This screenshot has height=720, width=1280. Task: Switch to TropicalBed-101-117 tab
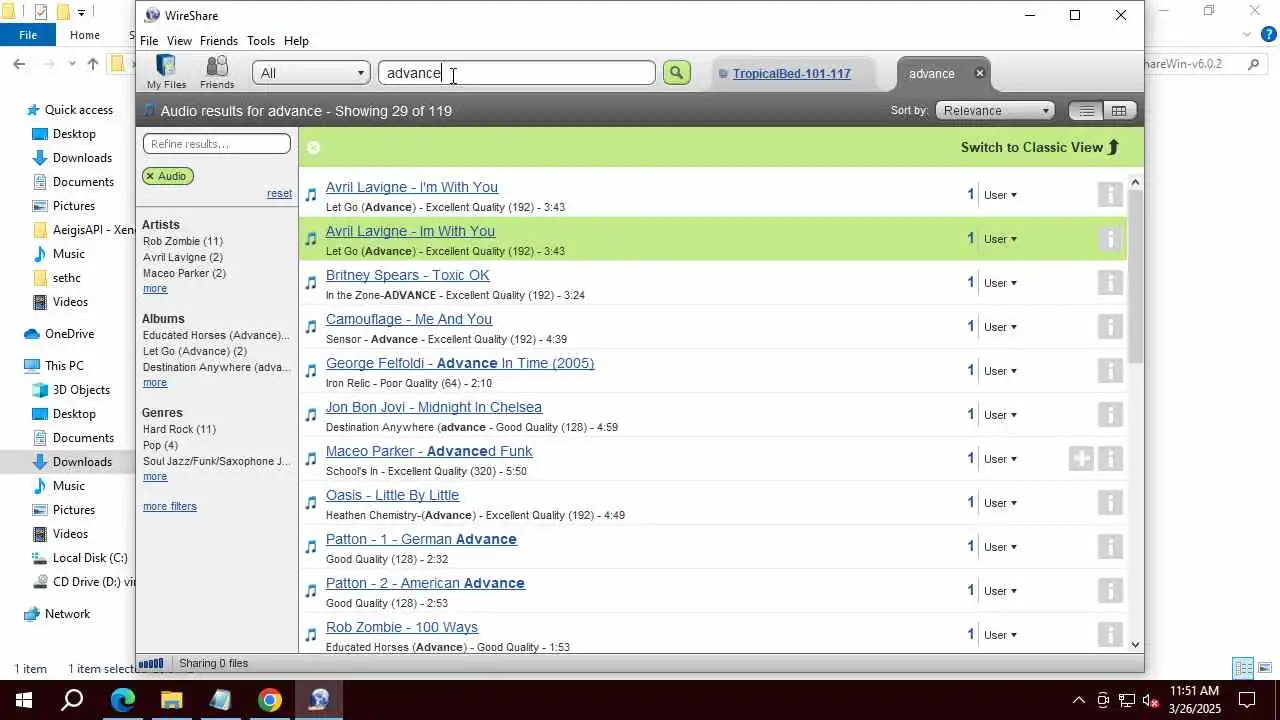coord(791,74)
